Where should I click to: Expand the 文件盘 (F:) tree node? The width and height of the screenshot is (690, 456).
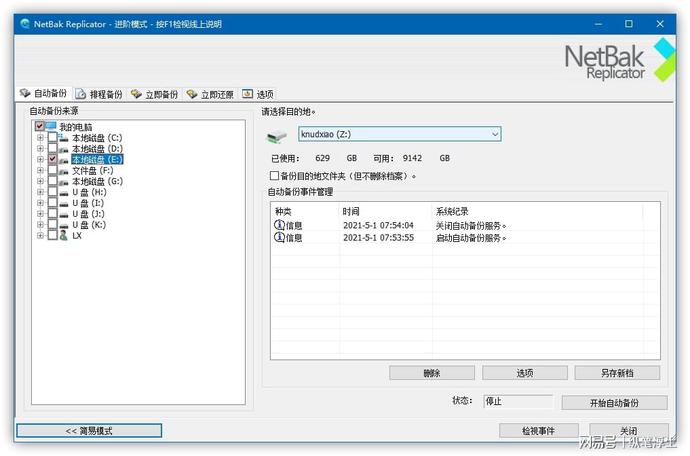40,170
